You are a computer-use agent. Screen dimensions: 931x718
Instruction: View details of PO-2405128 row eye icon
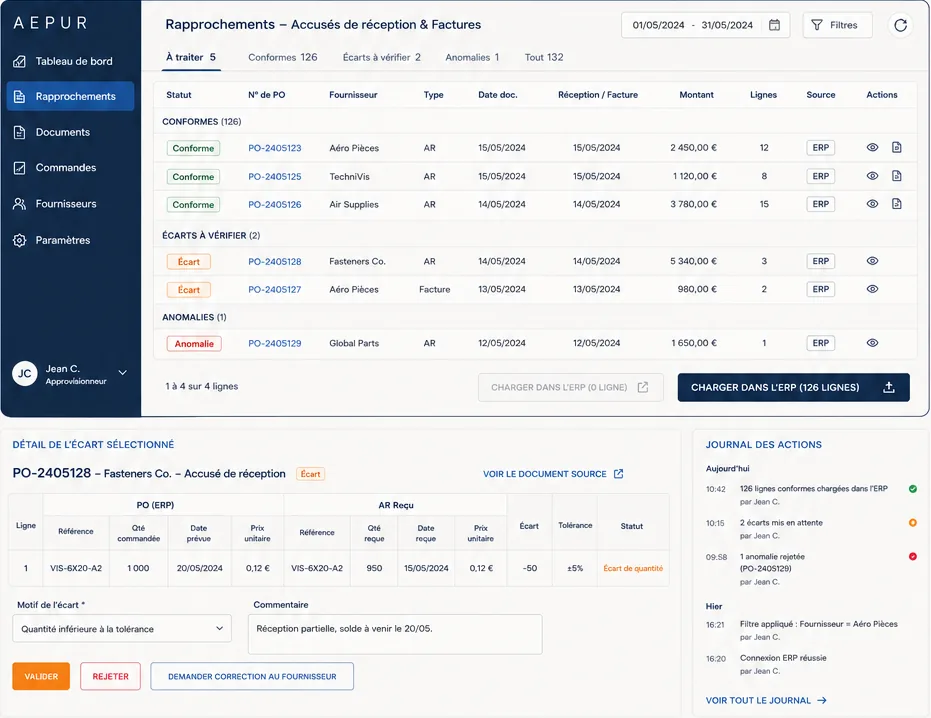[x=872, y=261]
